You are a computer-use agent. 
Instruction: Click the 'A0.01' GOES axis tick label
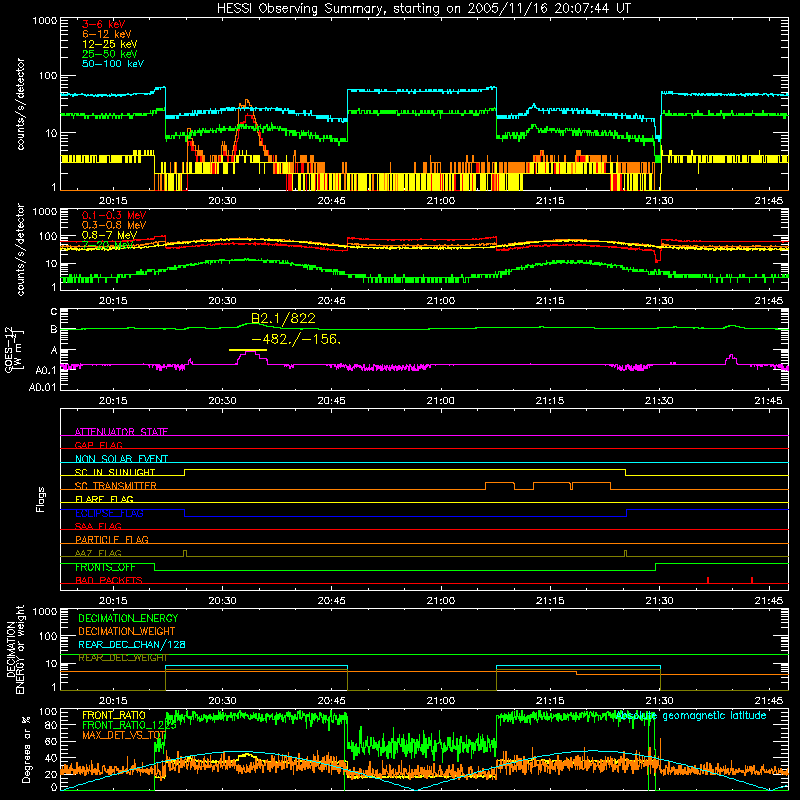(42, 387)
